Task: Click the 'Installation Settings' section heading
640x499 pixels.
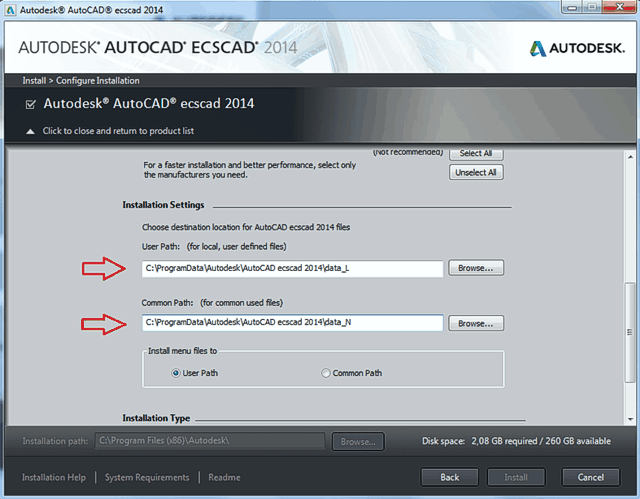Action: (163, 205)
